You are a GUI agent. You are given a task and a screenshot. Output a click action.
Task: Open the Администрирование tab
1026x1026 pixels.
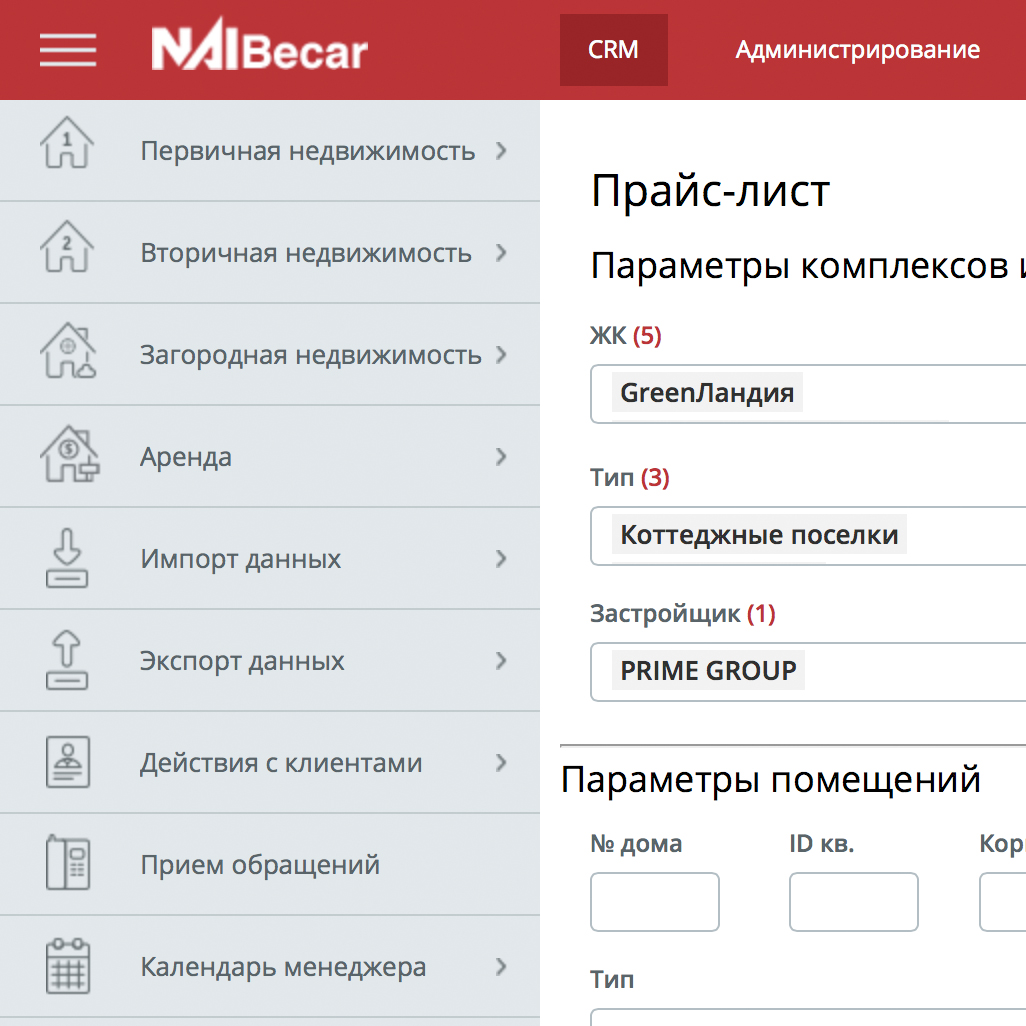click(857, 50)
